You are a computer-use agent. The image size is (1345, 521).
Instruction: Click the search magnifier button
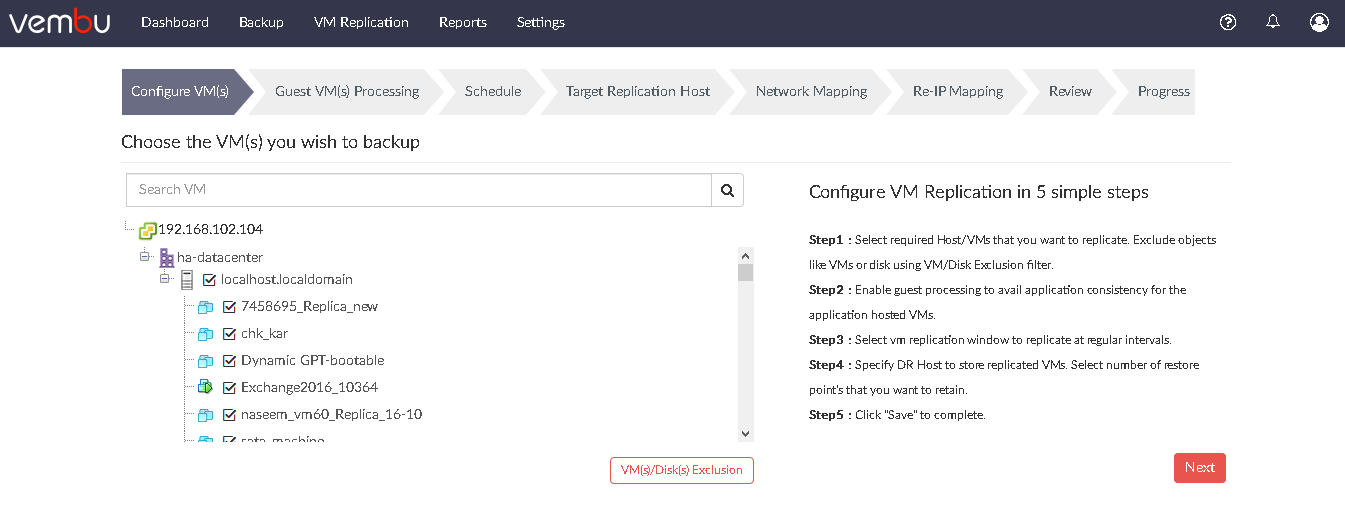click(727, 189)
